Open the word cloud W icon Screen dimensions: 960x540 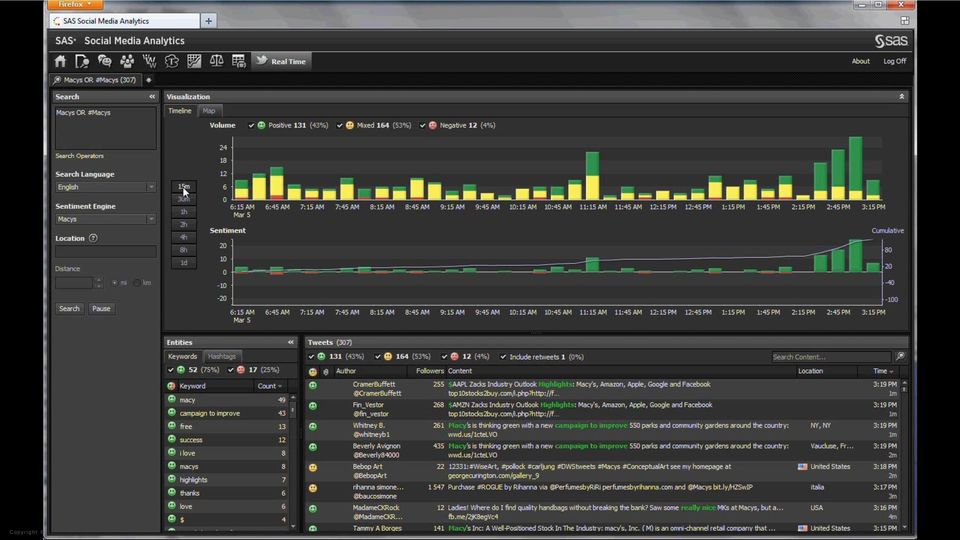pyautogui.click(x=149, y=61)
